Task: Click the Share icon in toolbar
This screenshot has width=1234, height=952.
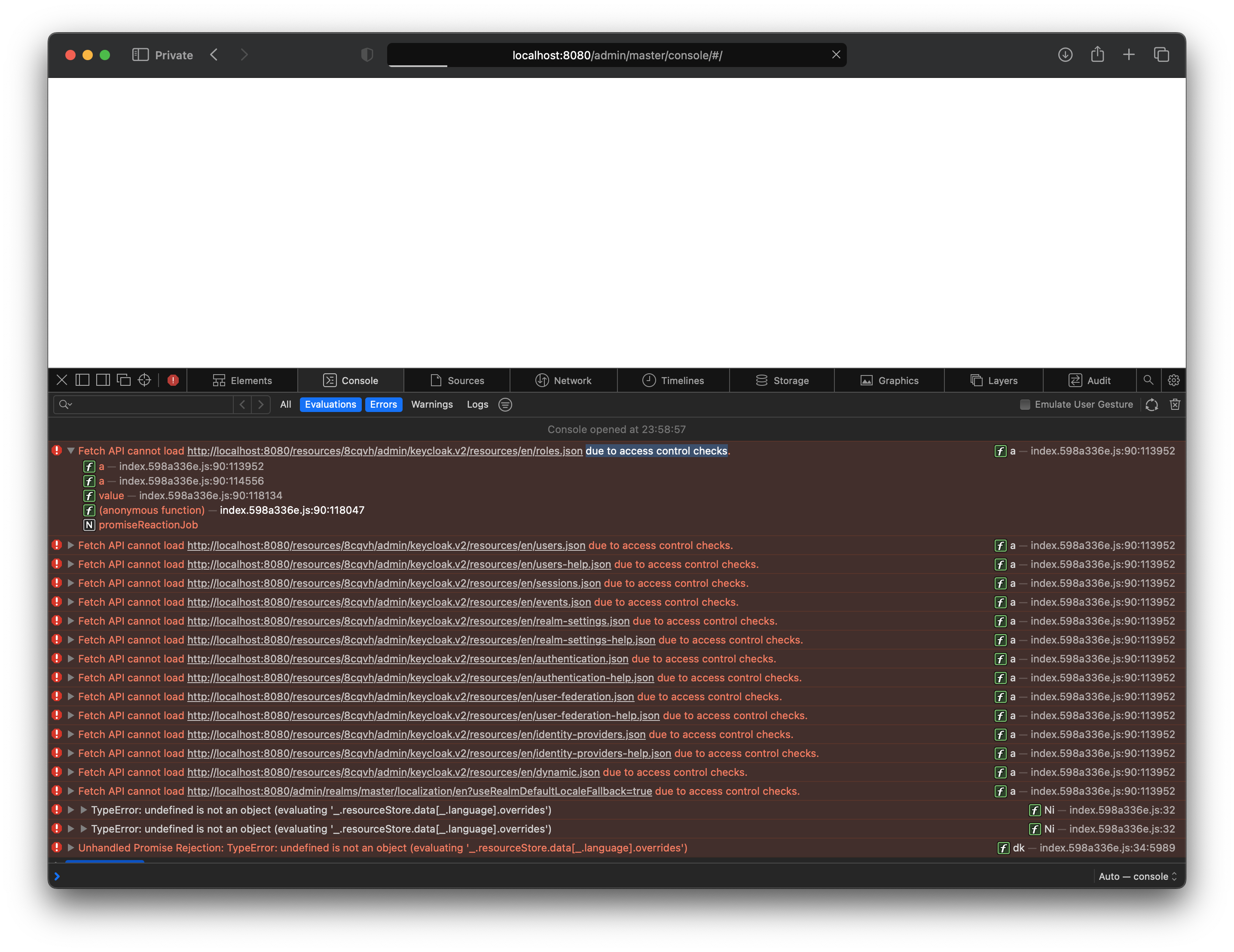Action: point(1097,55)
